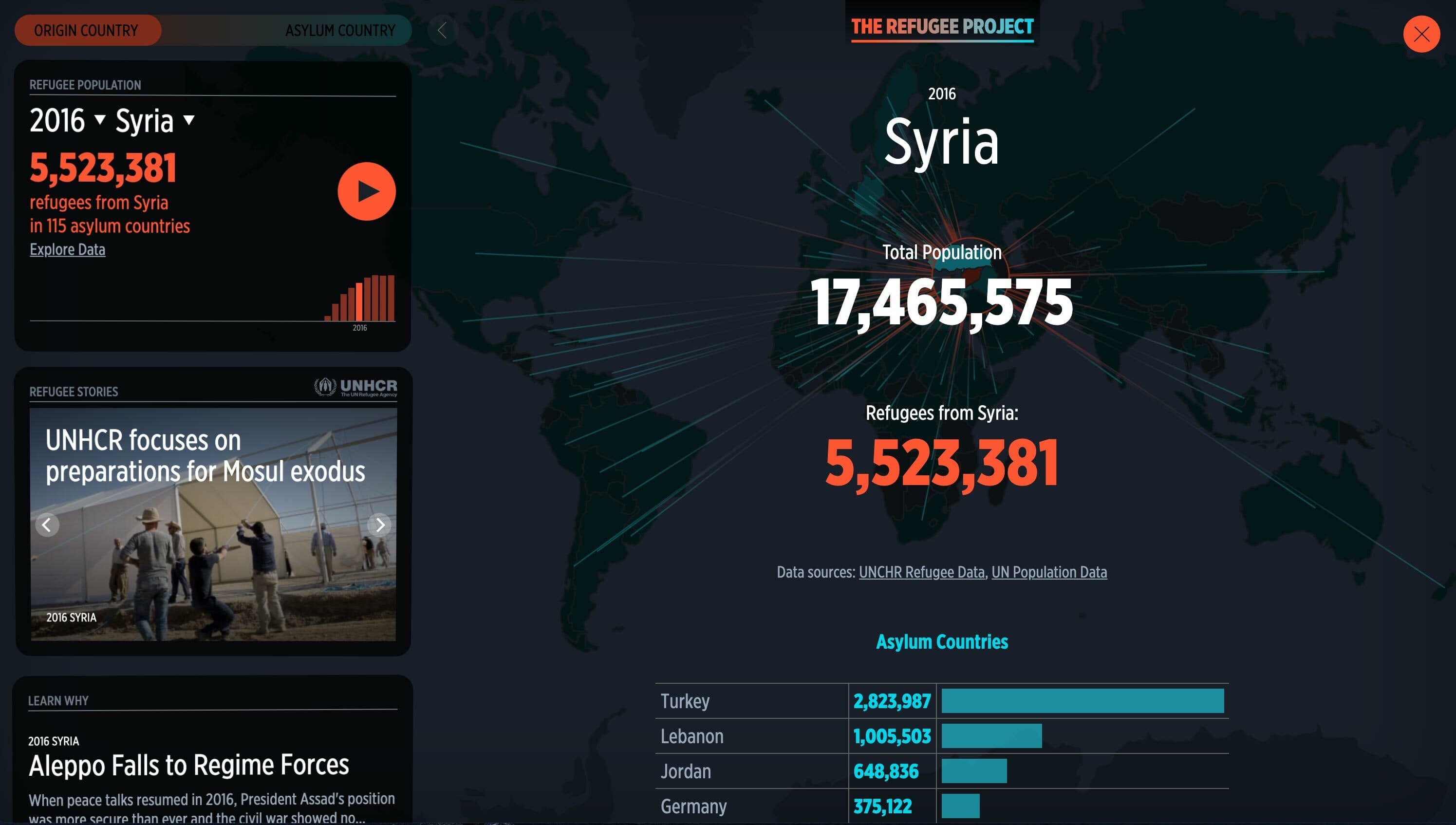Open the UN Population Data source
Screen dimensions: 1456x825
(x=1049, y=572)
